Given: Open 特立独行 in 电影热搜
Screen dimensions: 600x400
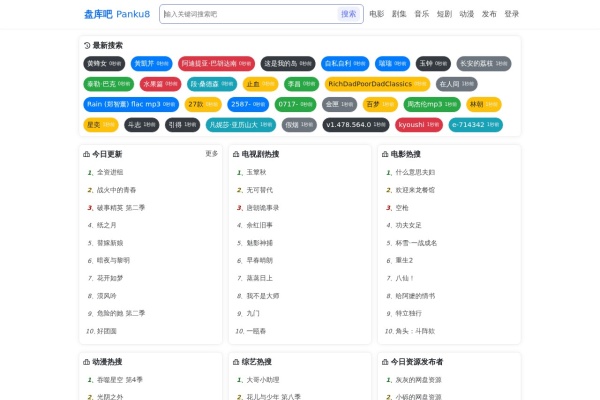Looking at the screenshot, I should pos(408,313).
